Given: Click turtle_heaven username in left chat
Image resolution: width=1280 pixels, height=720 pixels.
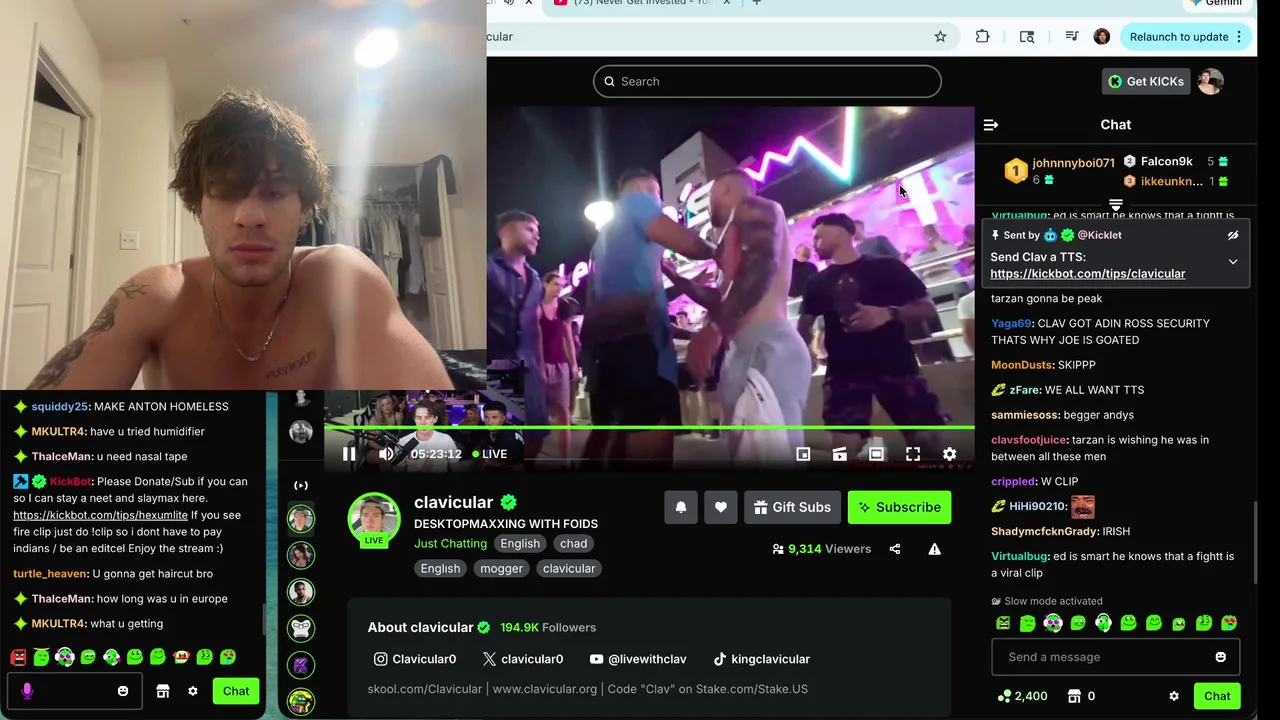Looking at the screenshot, I should [50, 574].
